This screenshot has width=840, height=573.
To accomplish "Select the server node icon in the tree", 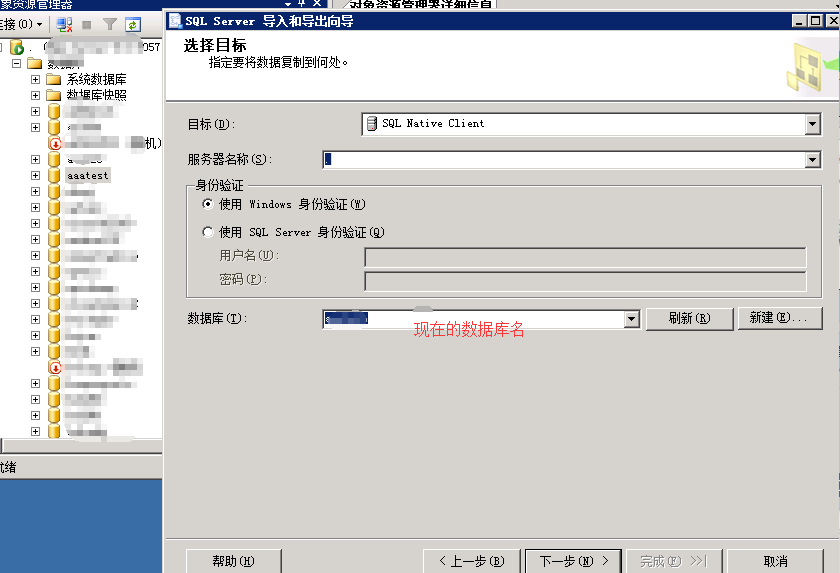I will [17, 48].
